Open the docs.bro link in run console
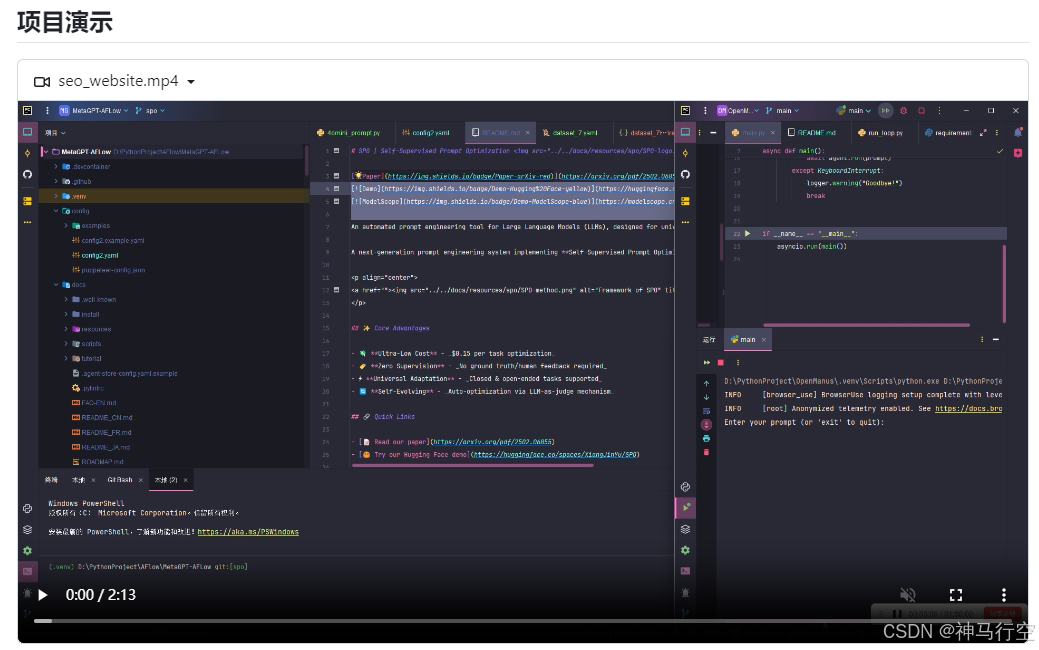1039x650 pixels. (x=968, y=409)
